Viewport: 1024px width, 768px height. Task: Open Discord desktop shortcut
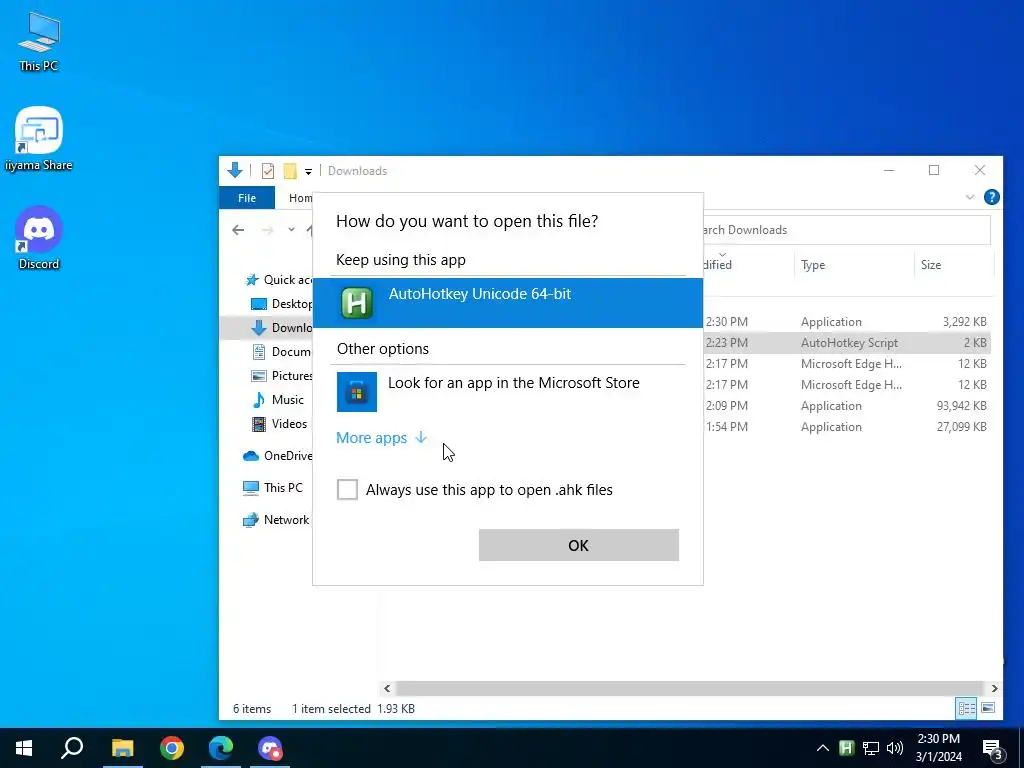pyautogui.click(x=39, y=238)
